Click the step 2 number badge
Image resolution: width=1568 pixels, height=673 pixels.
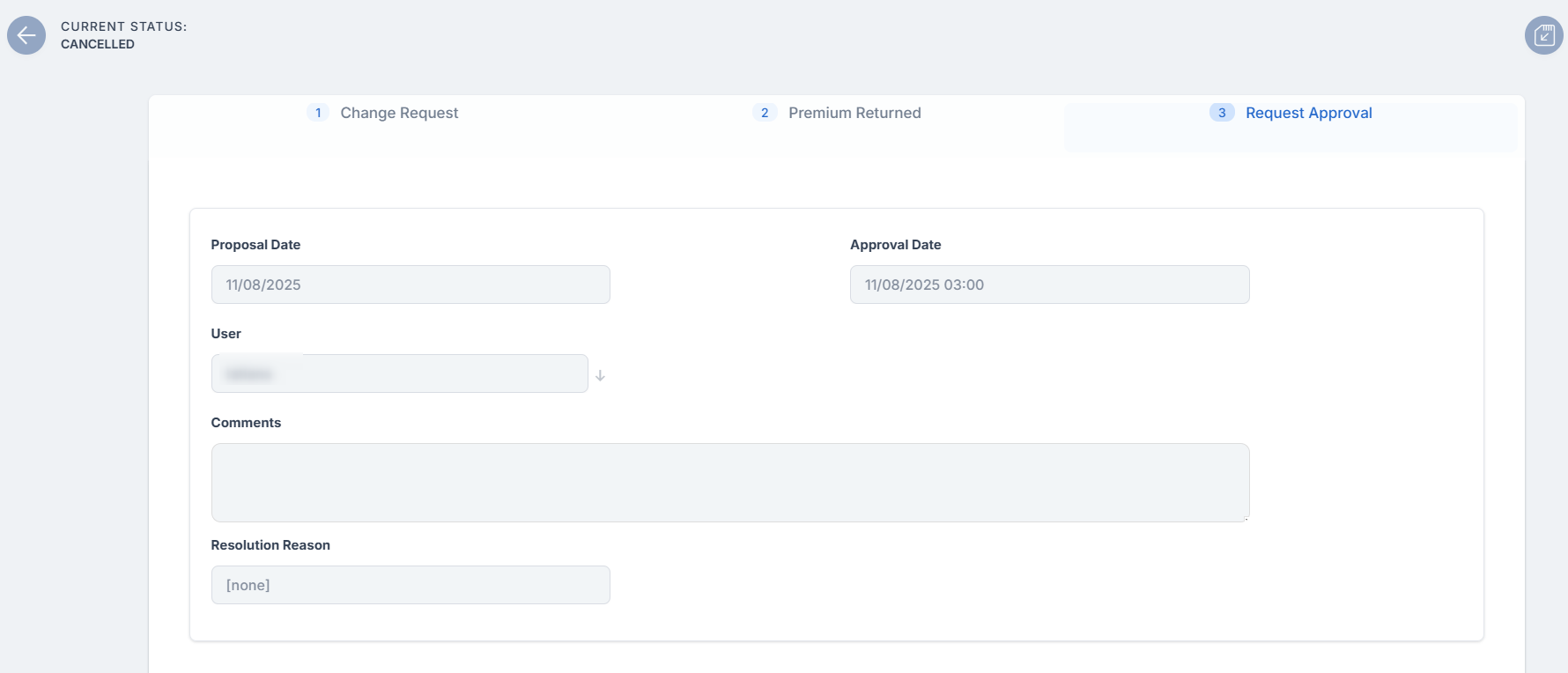point(765,113)
